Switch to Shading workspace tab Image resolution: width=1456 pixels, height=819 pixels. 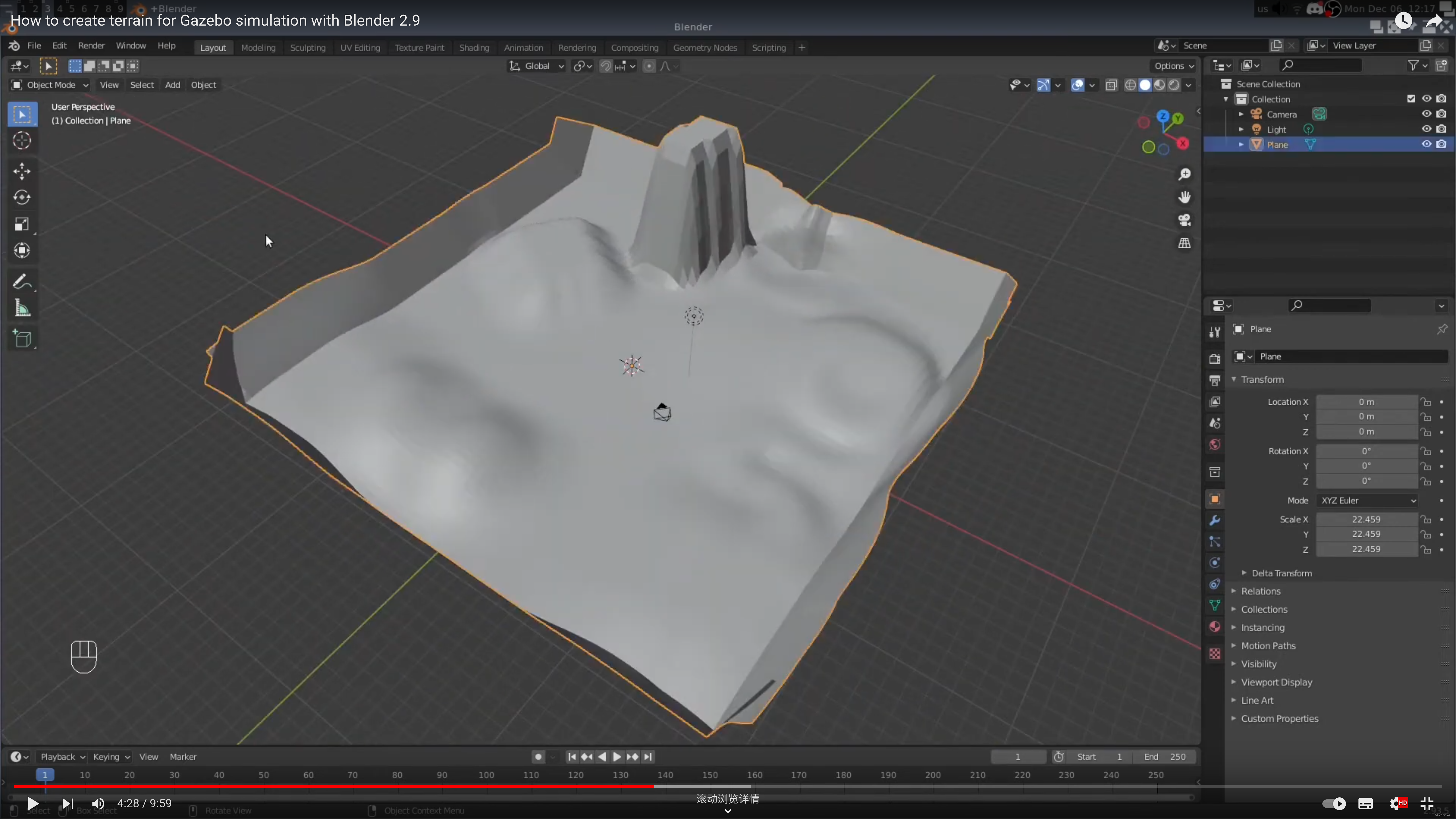point(474,47)
